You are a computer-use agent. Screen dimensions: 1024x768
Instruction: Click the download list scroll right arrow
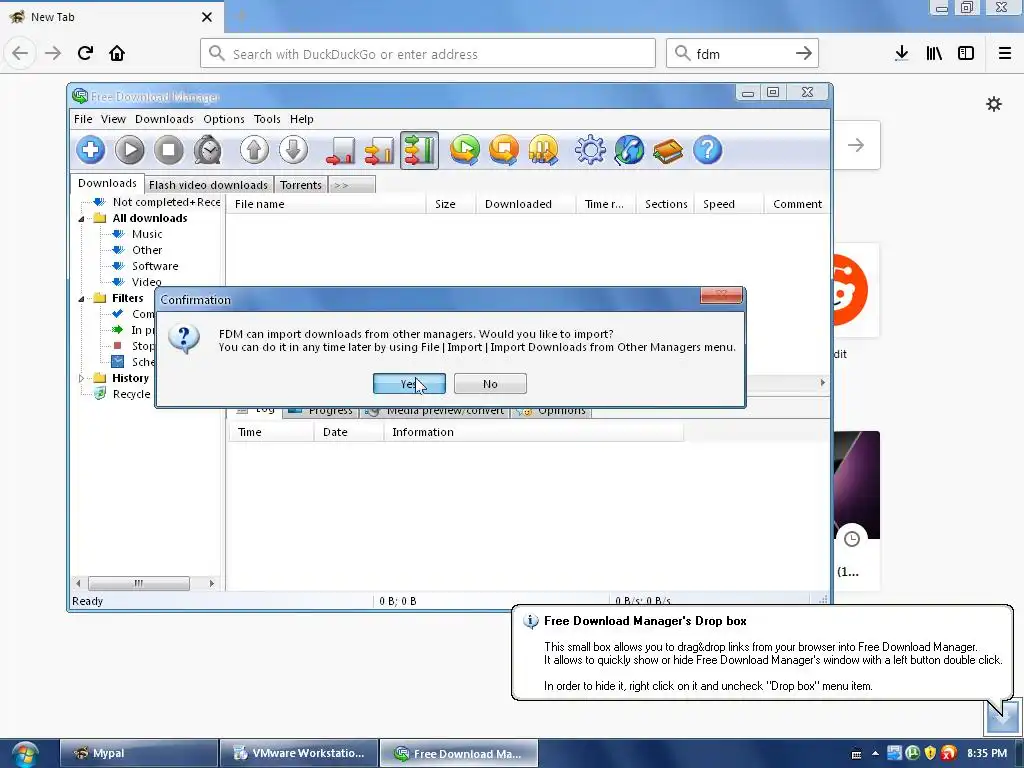[x=823, y=383]
